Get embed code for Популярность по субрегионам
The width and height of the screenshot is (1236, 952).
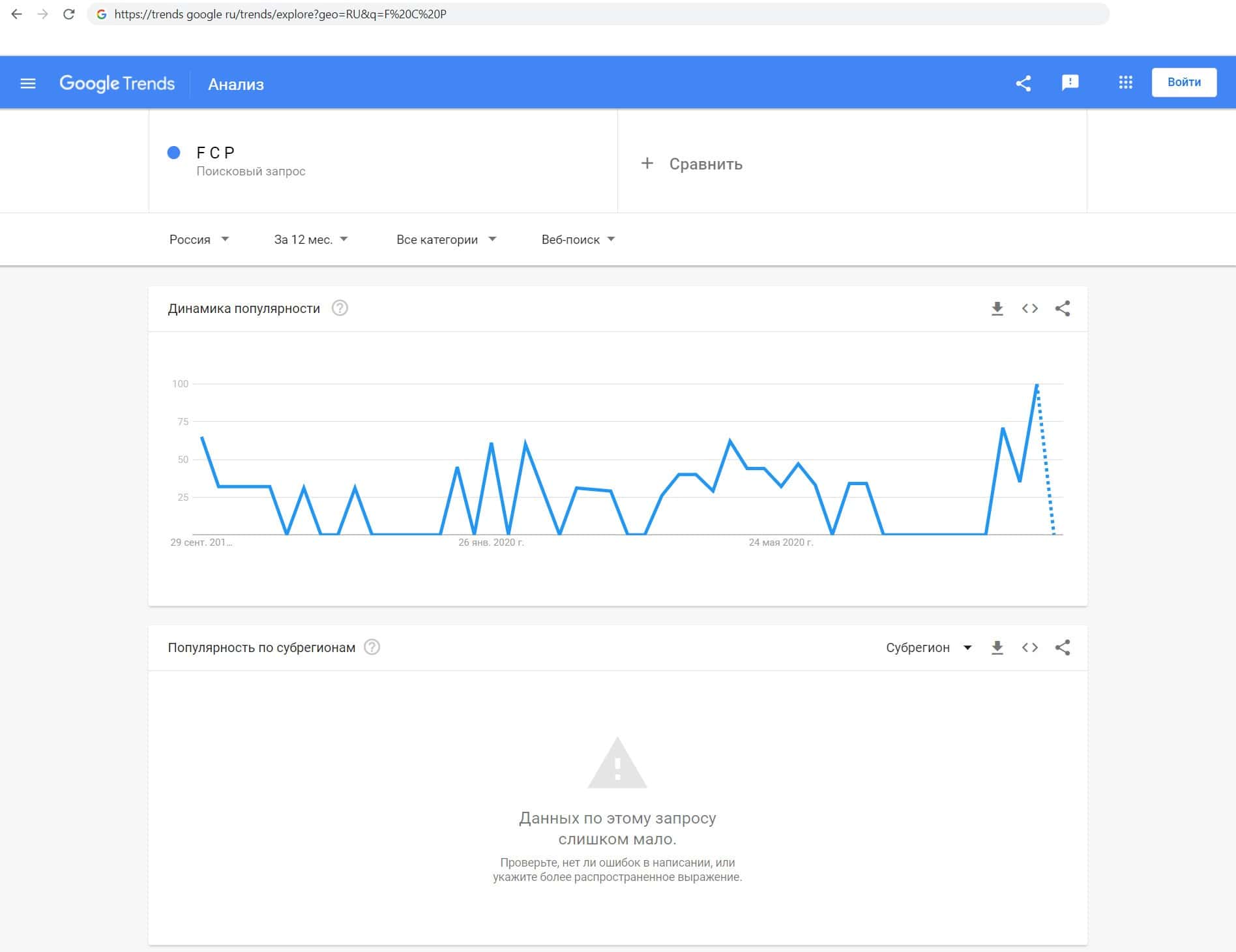1030,647
